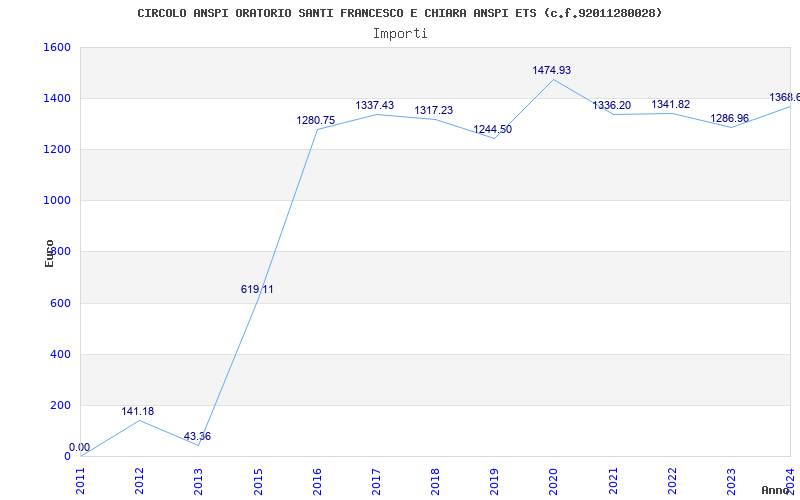The height and width of the screenshot is (500, 800).
Task: Click the Euro axis title
Action: tap(49, 254)
